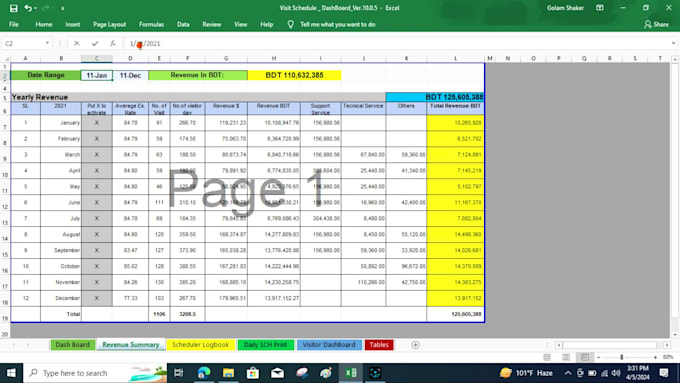Viewport: 680px width, 383px height.
Task: Click the BDT 125,605,388 blue total cell
Action: pos(435,97)
